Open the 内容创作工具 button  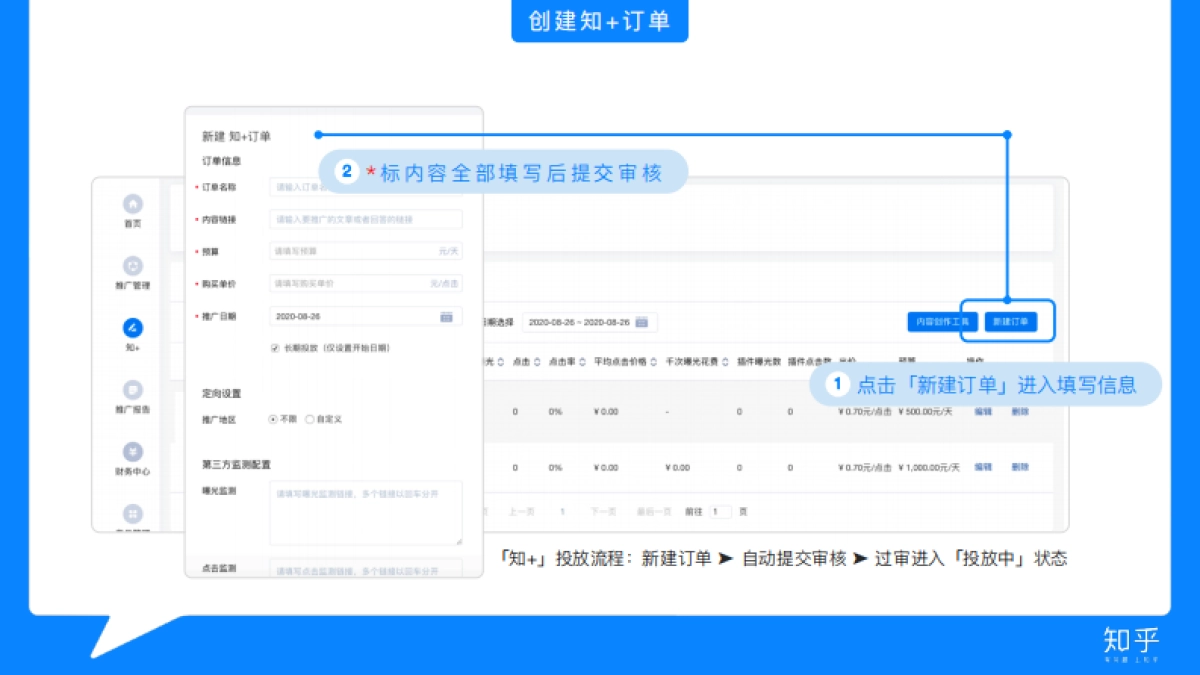[942, 321]
